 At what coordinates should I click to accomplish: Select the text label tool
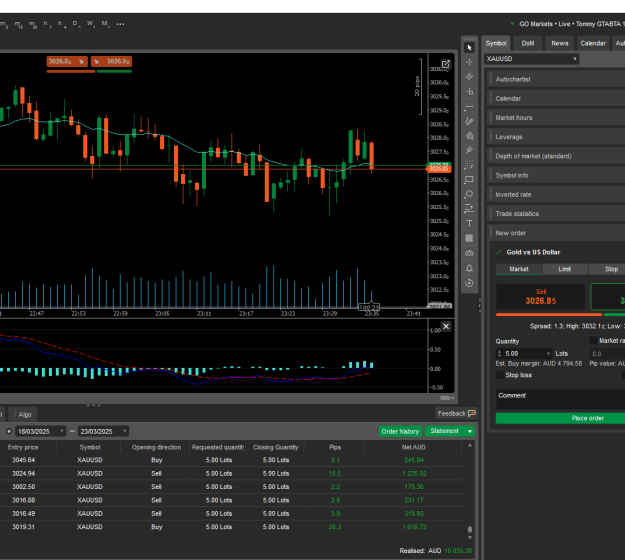(469, 223)
